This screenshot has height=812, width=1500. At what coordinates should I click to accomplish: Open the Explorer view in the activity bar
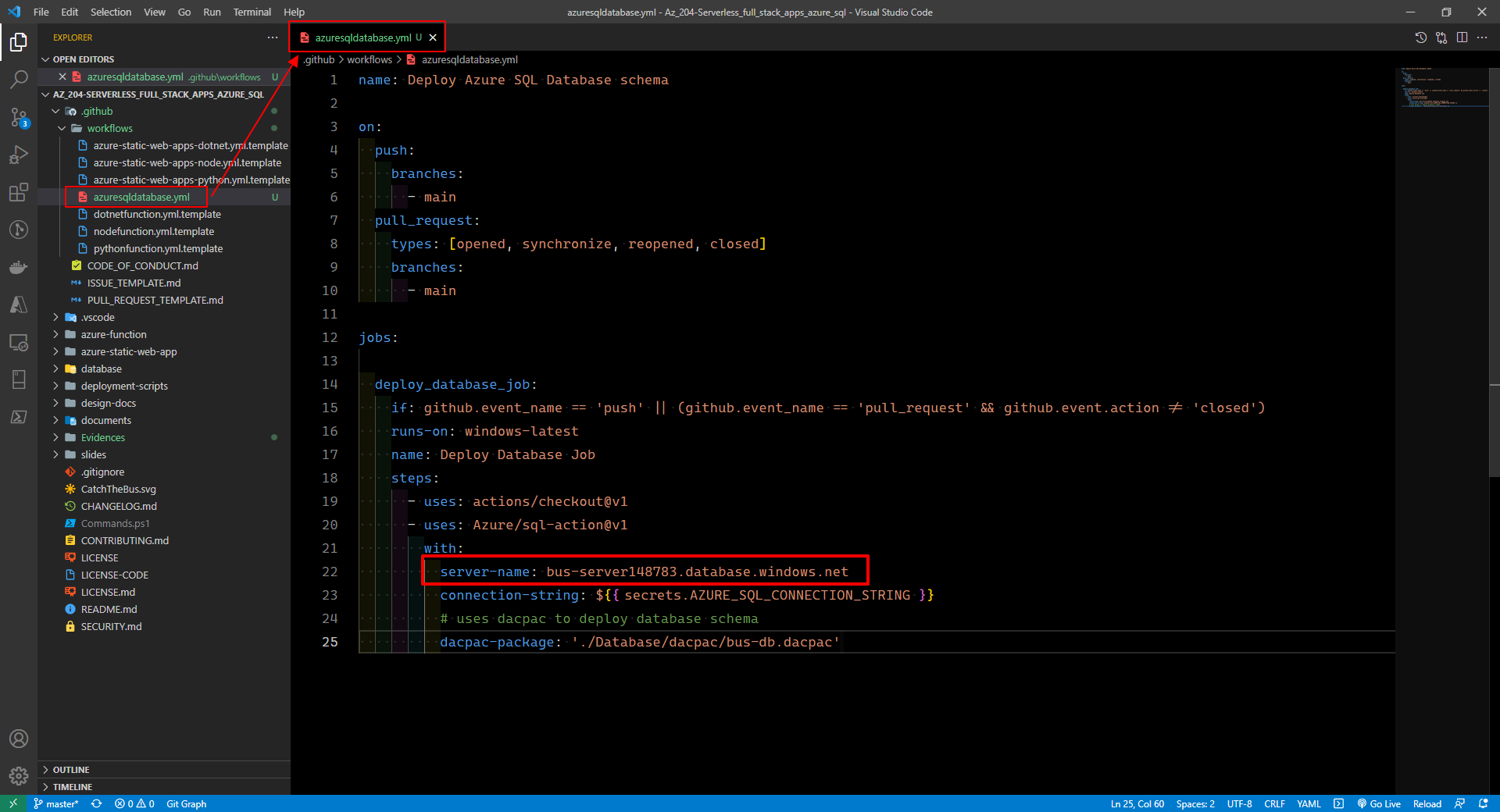(x=19, y=42)
